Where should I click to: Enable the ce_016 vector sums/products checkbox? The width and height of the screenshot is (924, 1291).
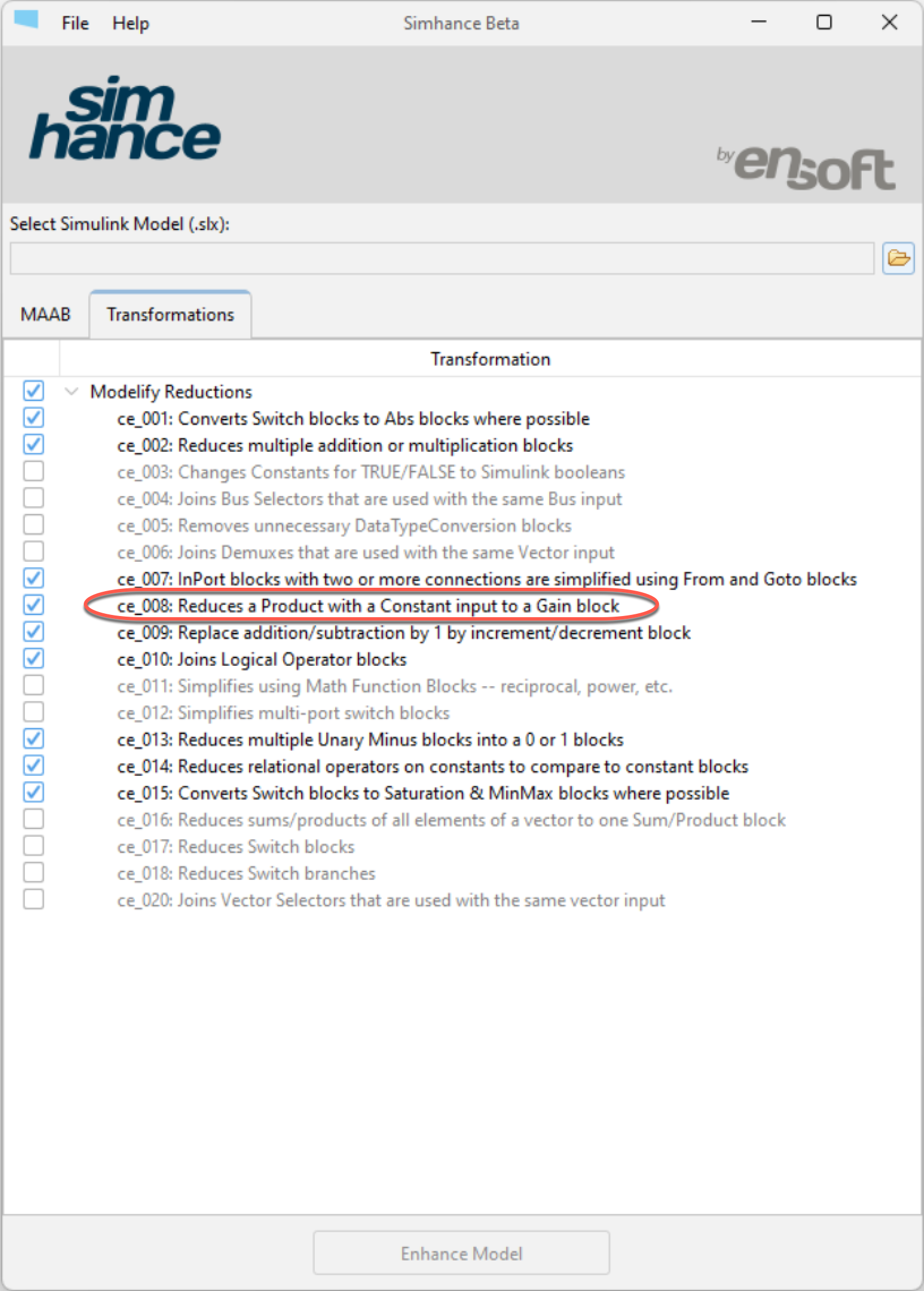coord(33,819)
